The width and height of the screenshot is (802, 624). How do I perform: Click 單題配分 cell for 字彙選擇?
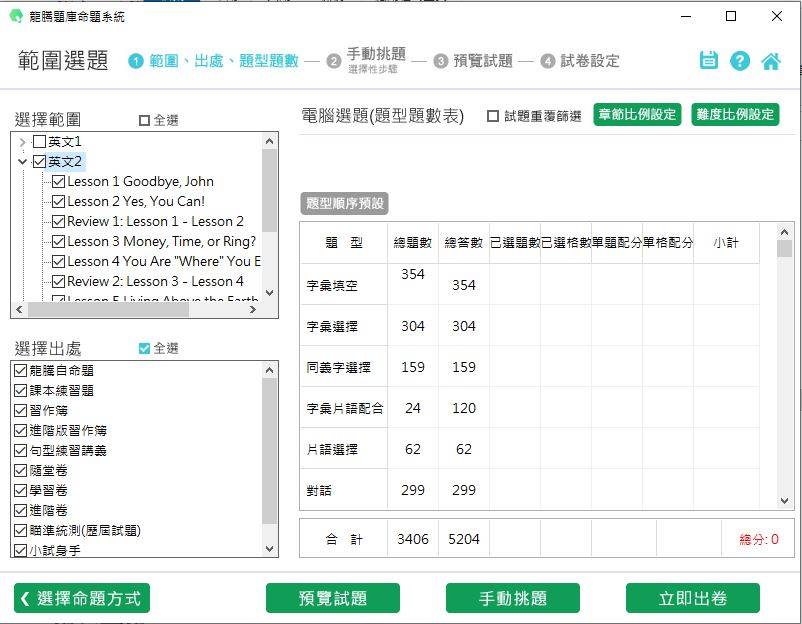click(x=617, y=326)
